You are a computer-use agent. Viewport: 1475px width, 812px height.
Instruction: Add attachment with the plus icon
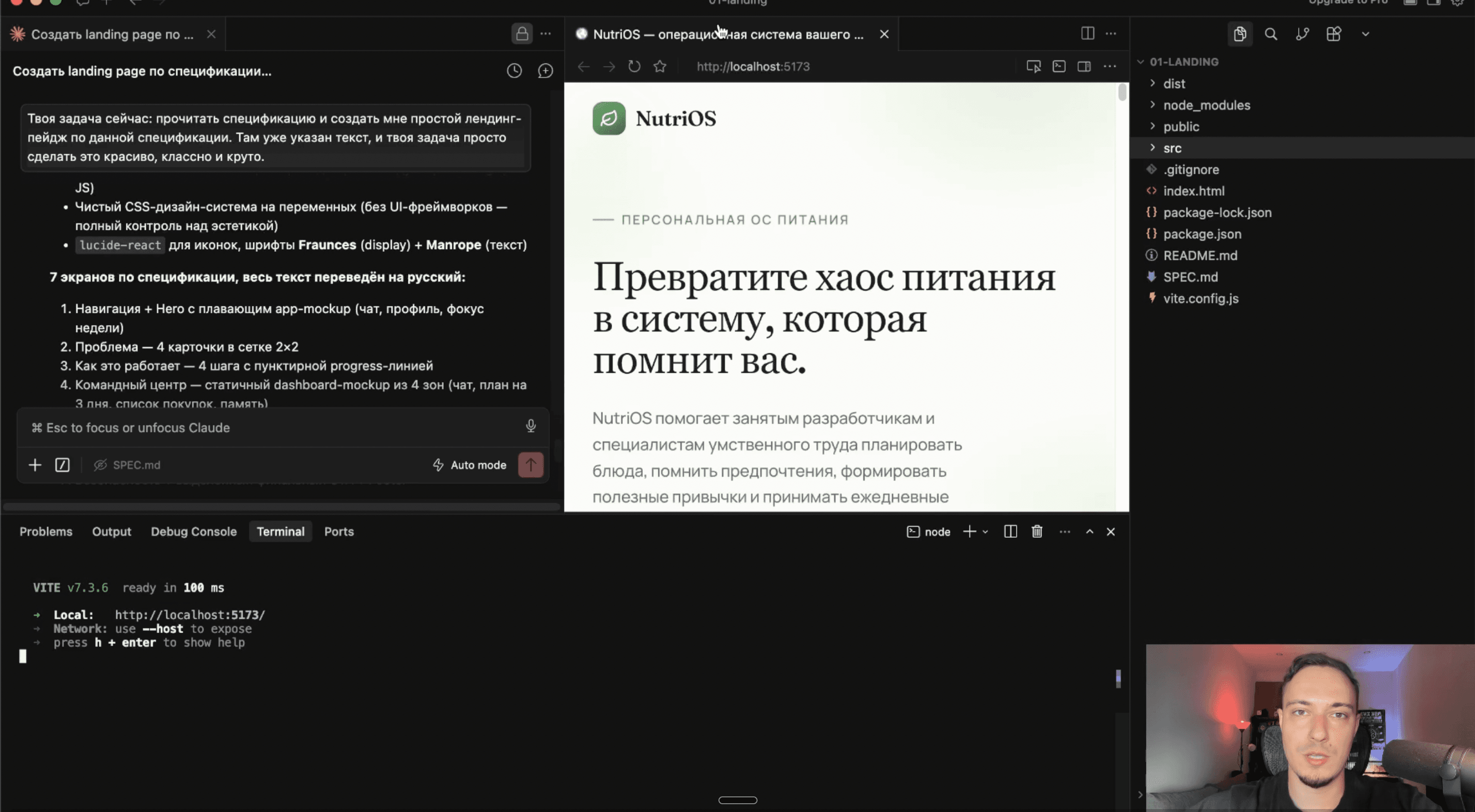(35, 465)
